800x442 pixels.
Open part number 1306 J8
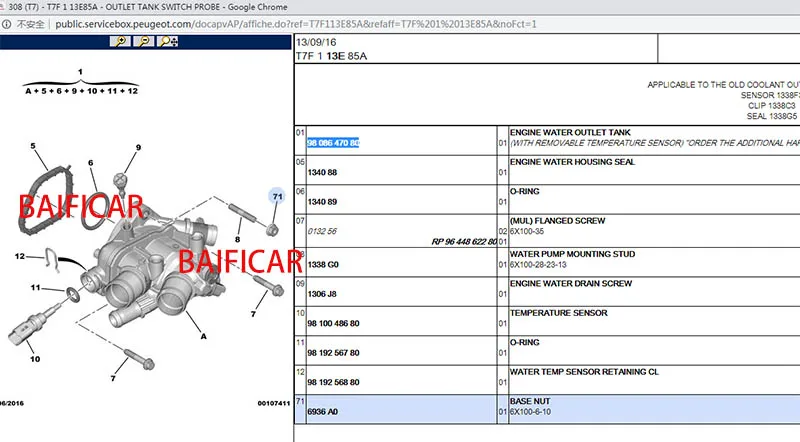pyautogui.click(x=322, y=294)
